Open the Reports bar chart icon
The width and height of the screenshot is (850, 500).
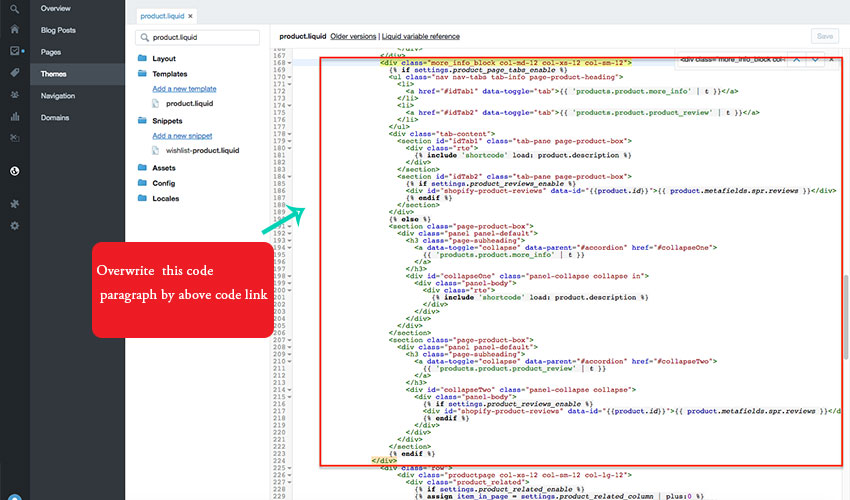click(14, 116)
